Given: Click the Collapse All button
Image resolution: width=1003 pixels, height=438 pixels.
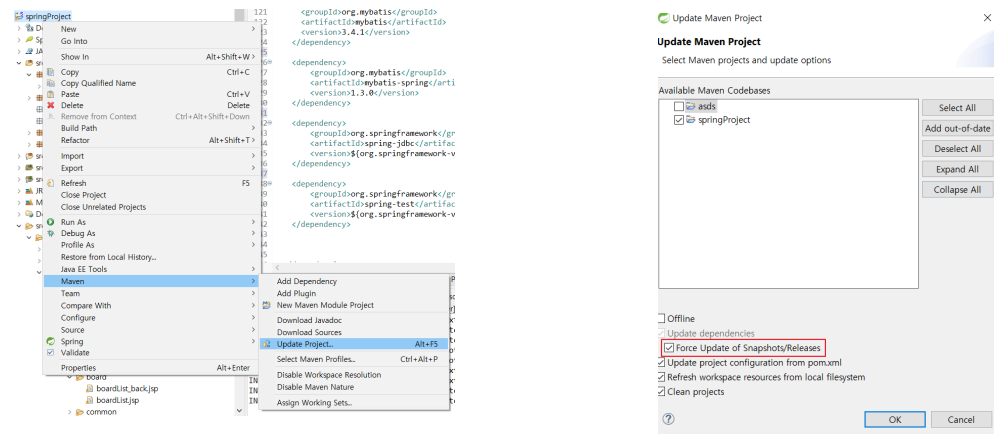Looking at the screenshot, I should 958,190.
